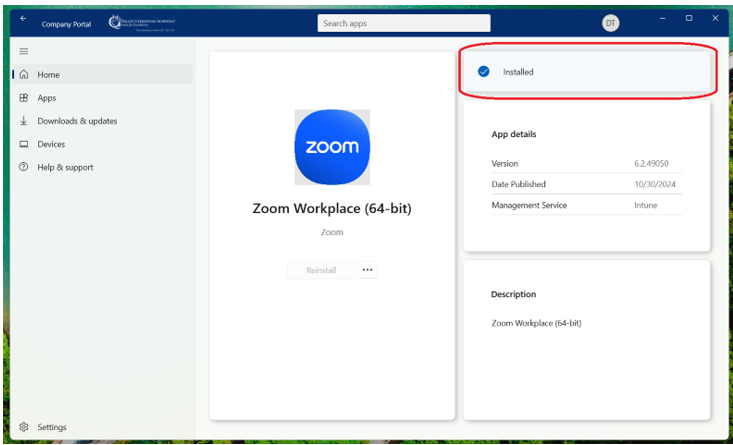
Task: Click the Company Portal title text
Action: pyautogui.click(x=66, y=24)
